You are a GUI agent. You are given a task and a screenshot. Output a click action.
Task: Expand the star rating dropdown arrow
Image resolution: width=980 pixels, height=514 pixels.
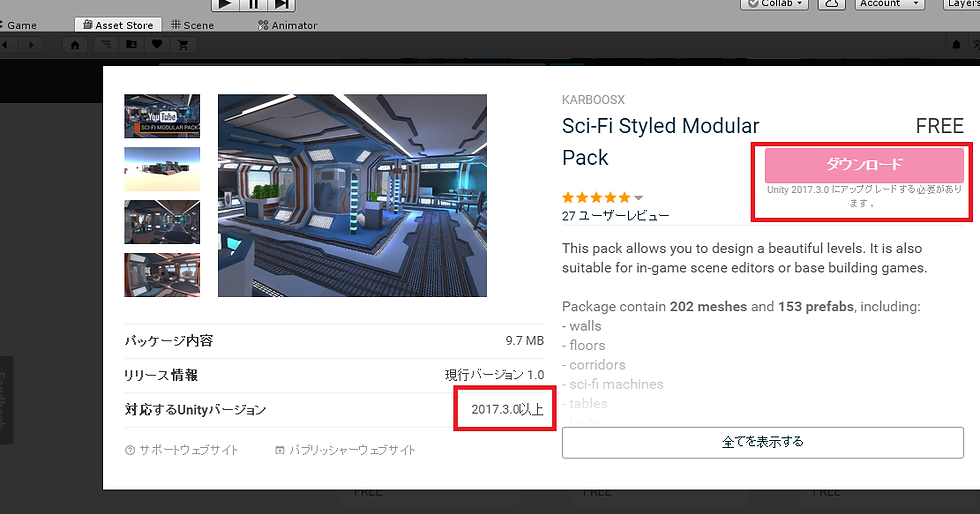[638, 198]
